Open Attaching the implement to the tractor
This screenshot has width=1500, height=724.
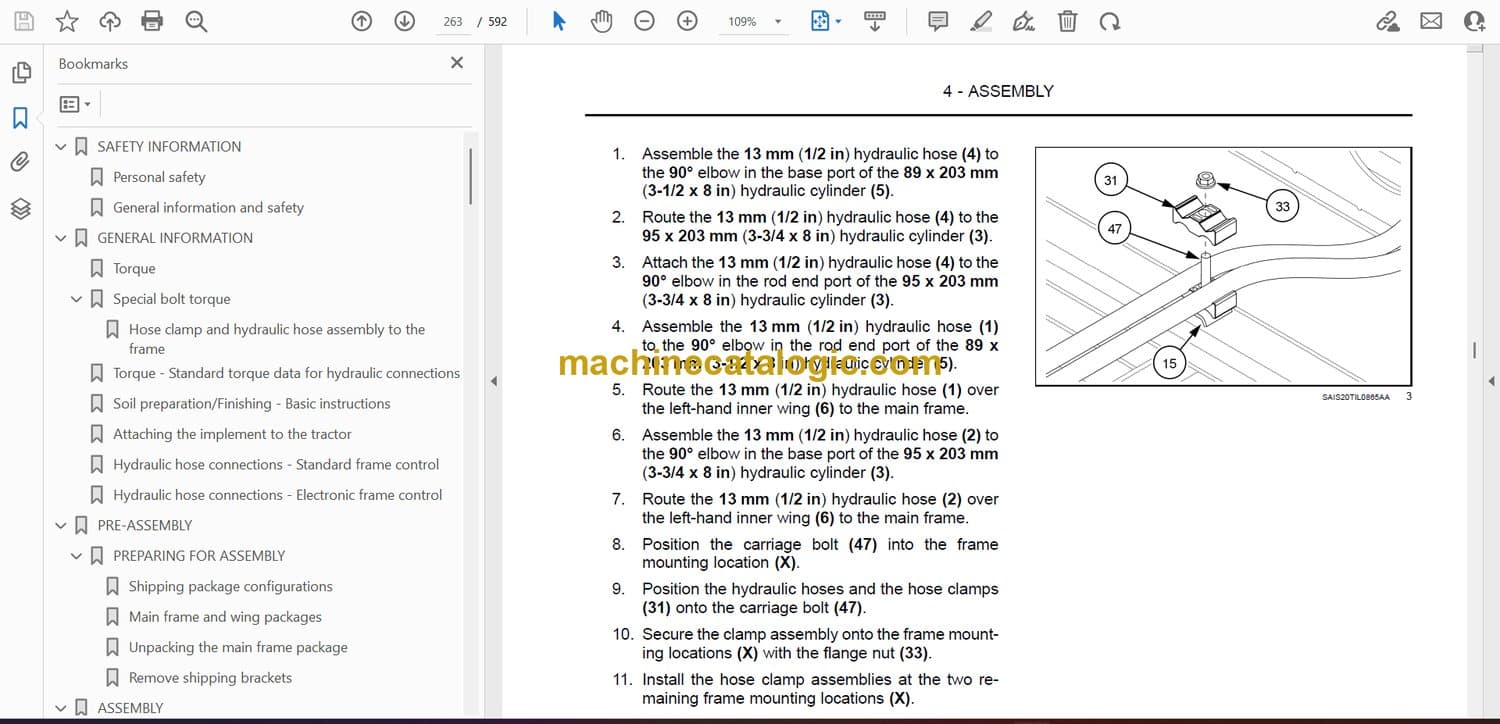coord(232,434)
